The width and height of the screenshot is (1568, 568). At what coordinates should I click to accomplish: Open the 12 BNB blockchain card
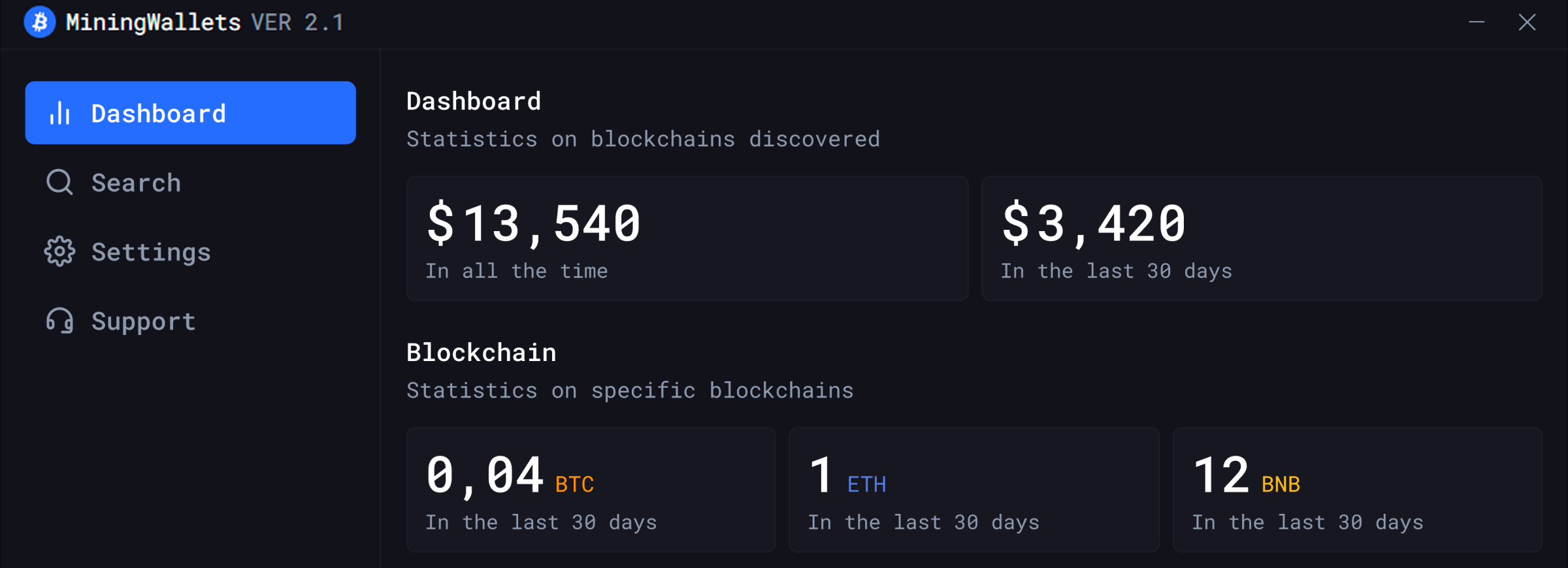(x=1358, y=490)
